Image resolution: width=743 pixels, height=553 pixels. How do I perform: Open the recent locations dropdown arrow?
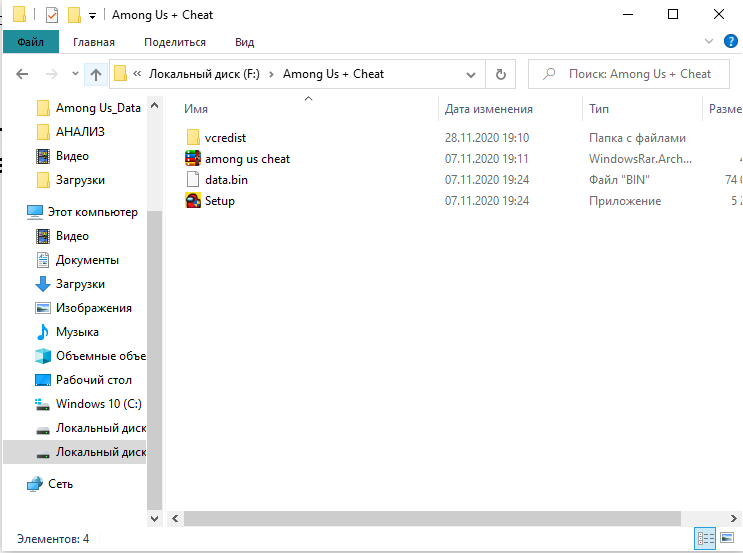tap(75, 74)
